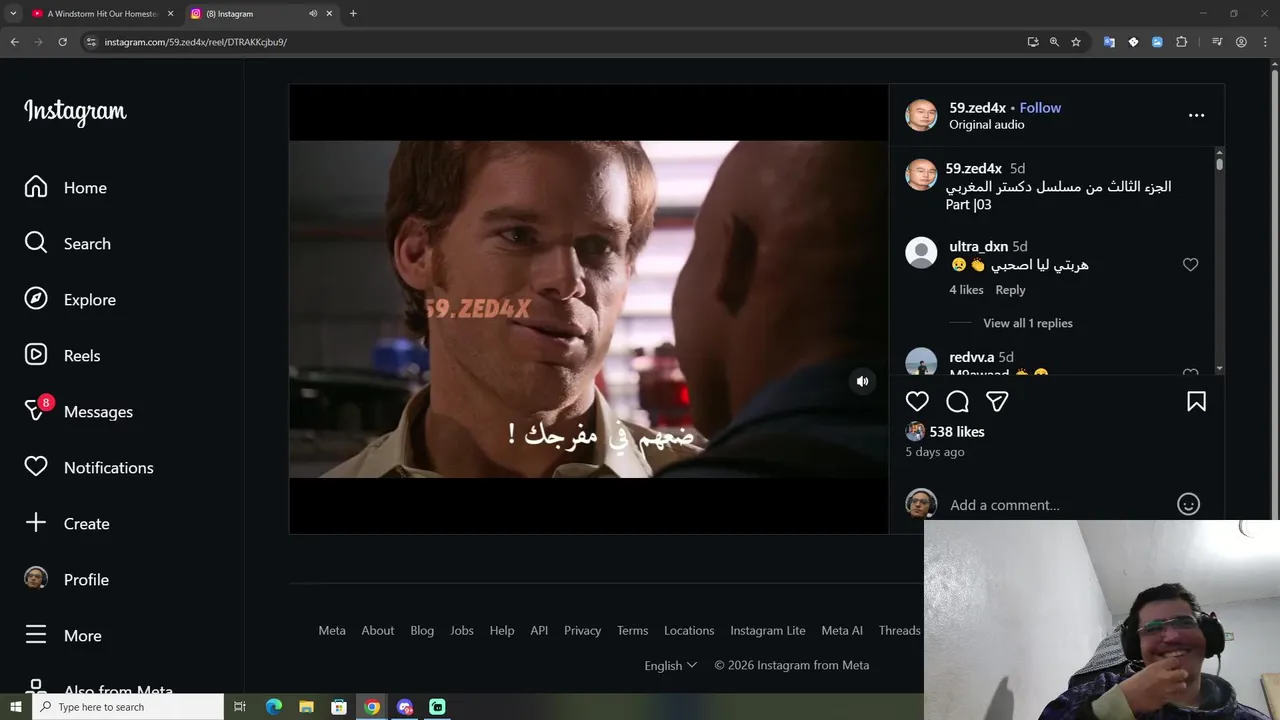Viewport: 1280px width, 720px height.
Task: Open the three-dot post options menu
Action: coord(1196,115)
